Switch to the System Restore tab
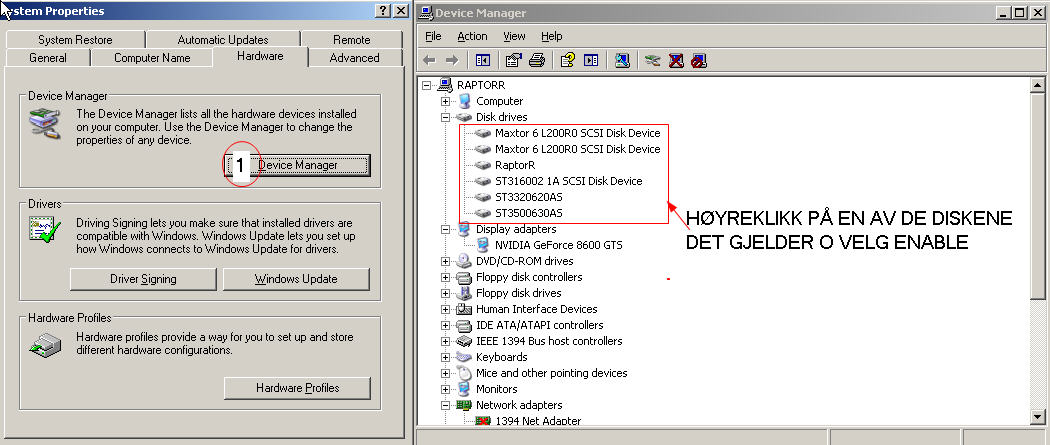 click(75, 39)
